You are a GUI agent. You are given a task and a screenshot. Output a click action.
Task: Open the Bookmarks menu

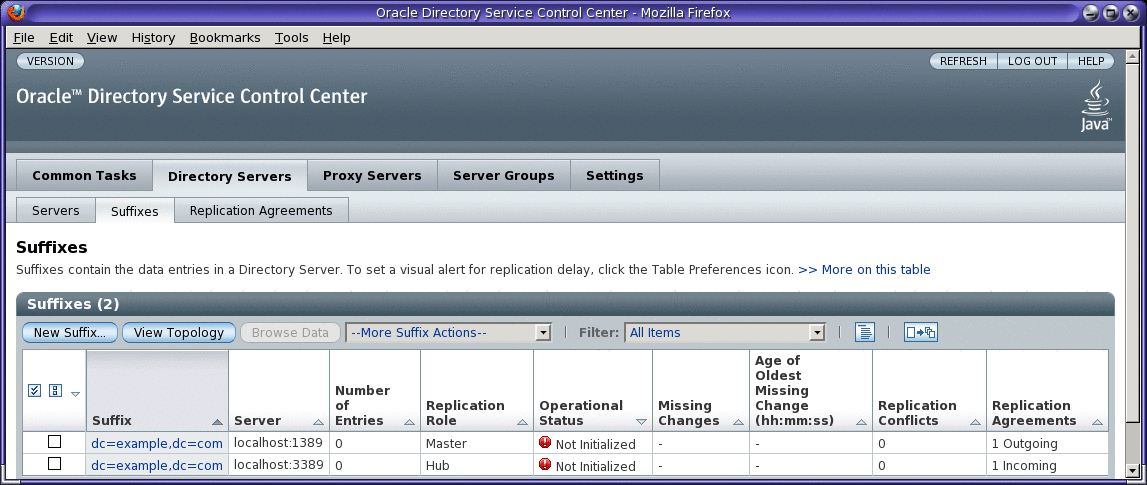[225, 37]
